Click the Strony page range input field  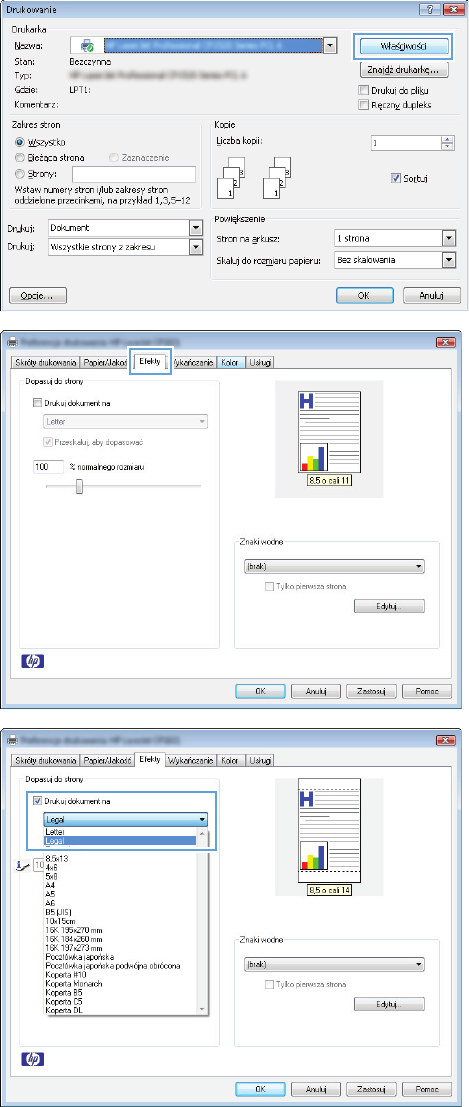tap(133, 174)
